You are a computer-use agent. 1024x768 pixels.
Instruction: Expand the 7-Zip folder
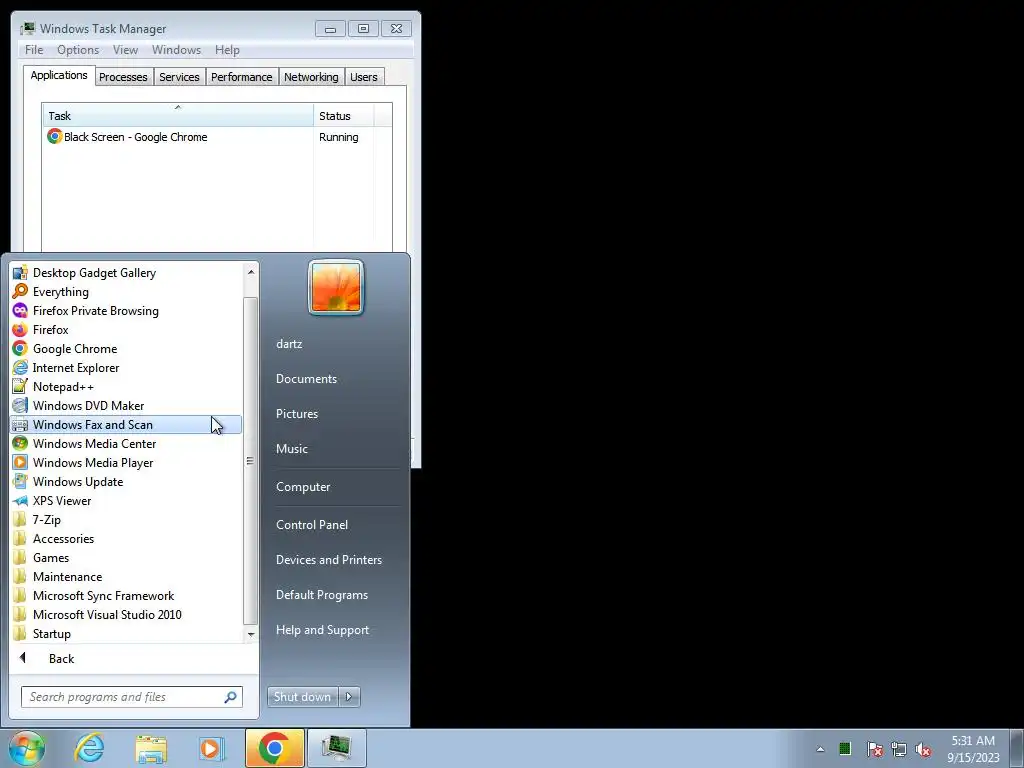(126, 519)
